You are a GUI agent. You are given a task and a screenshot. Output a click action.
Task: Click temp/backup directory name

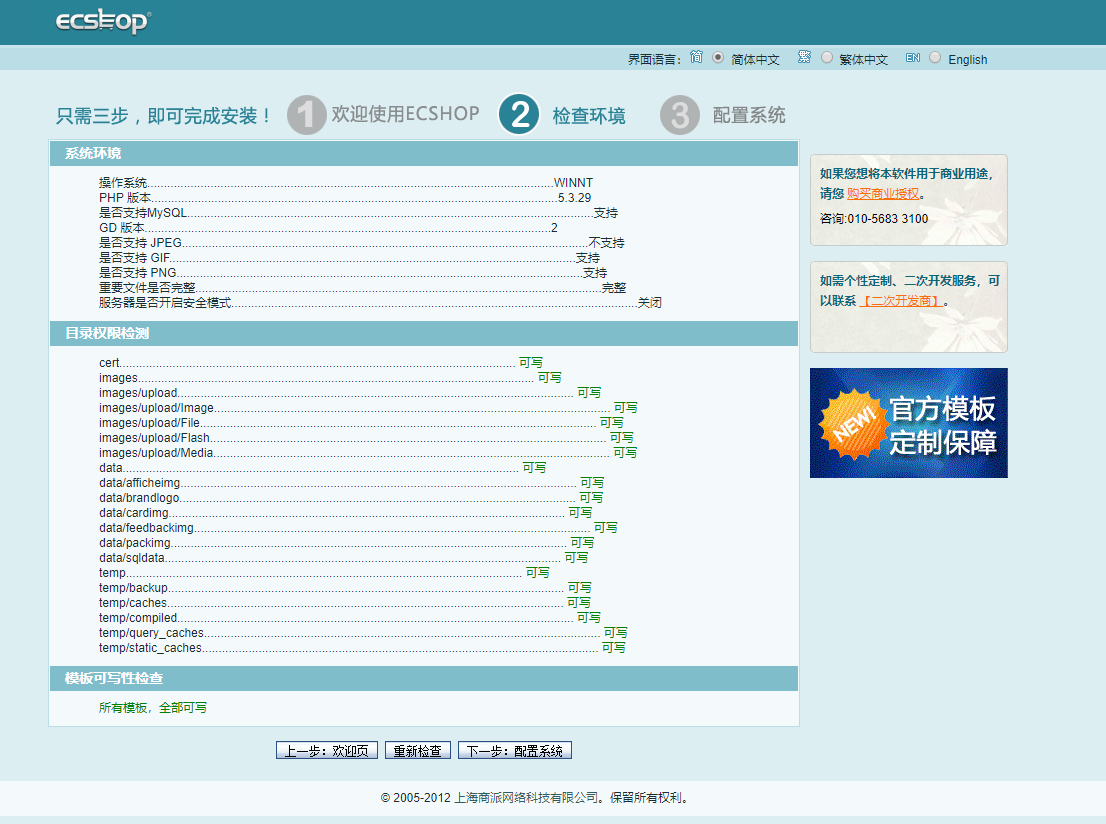pos(133,588)
